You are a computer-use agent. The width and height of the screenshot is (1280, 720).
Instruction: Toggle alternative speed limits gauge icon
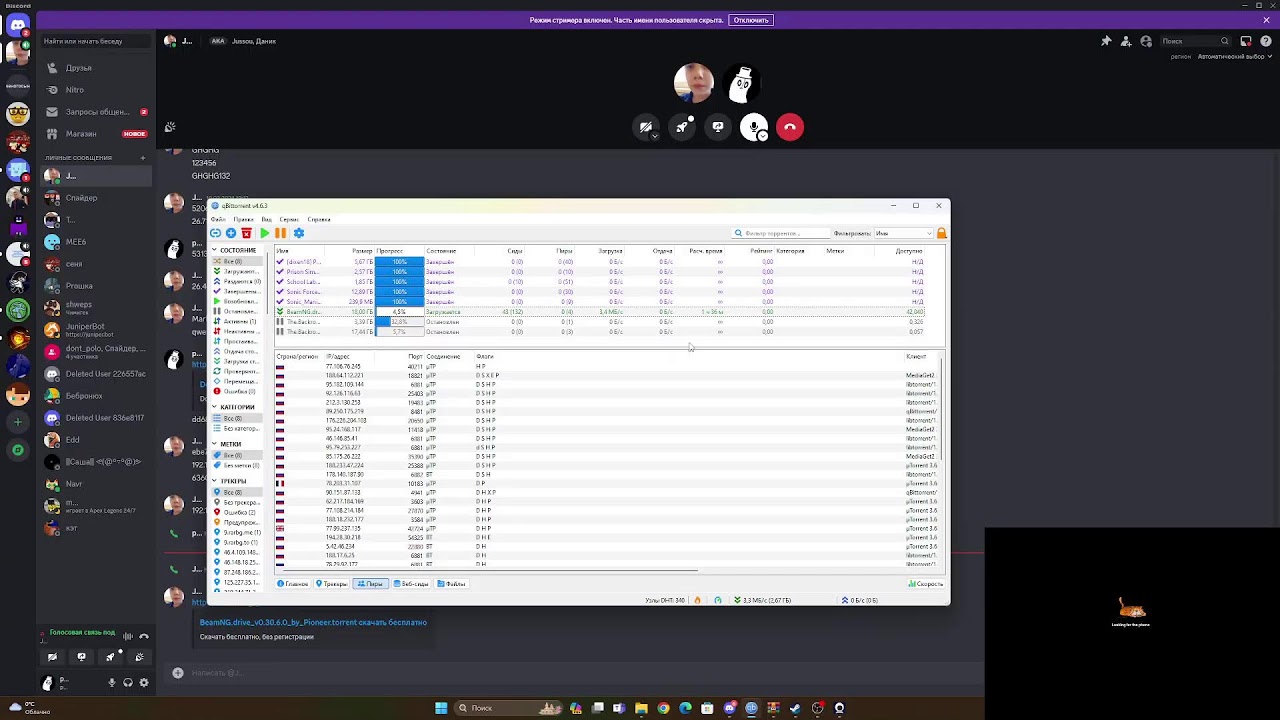(x=717, y=600)
